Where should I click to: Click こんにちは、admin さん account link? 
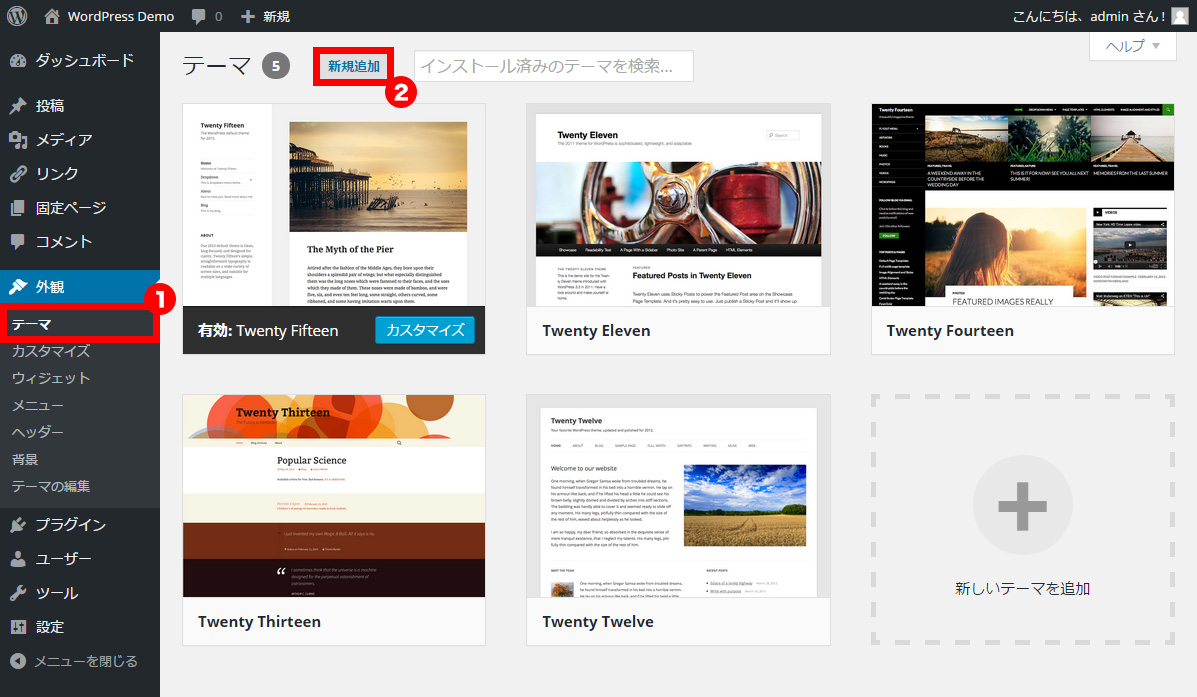pyautogui.click(x=1089, y=16)
